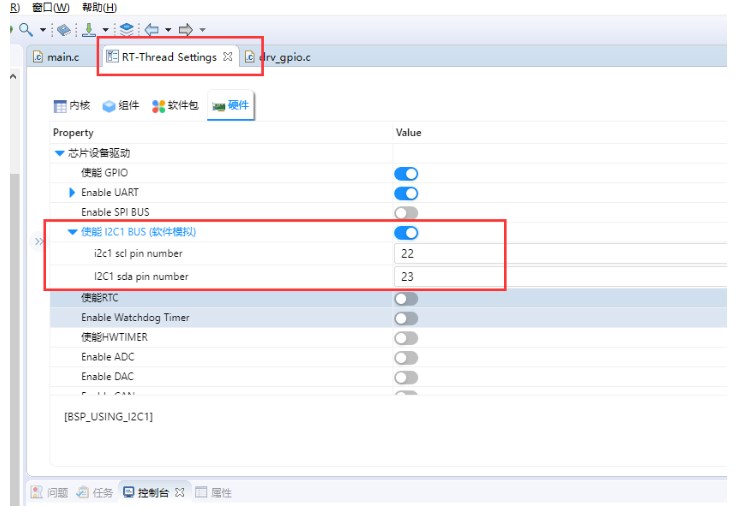The height and width of the screenshot is (507, 738).
Task: Toggle the 使能 I2C1 BUS switch
Action: click(x=406, y=233)
